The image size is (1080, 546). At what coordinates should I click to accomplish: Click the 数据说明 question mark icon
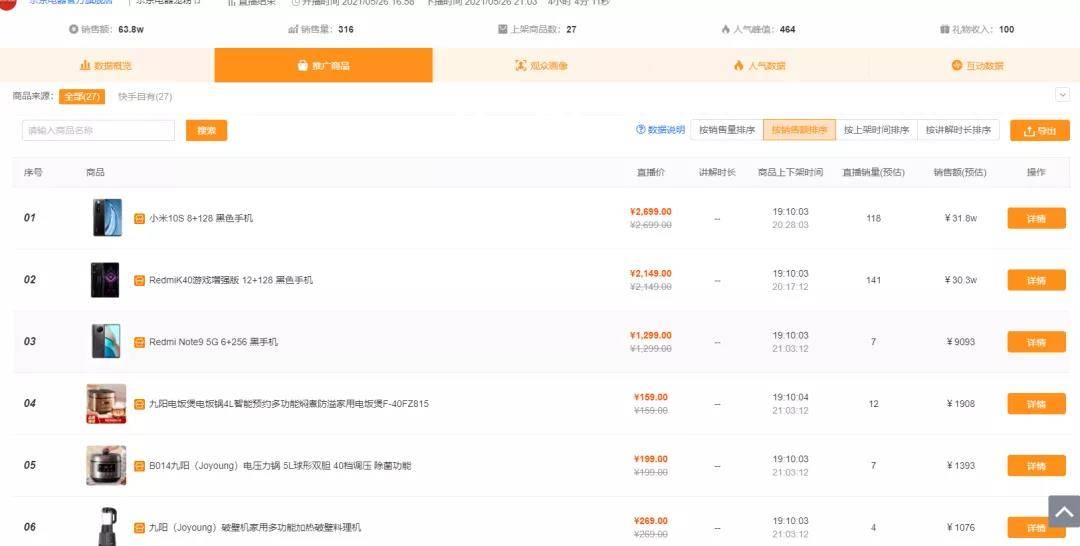[x=641, y=129]
